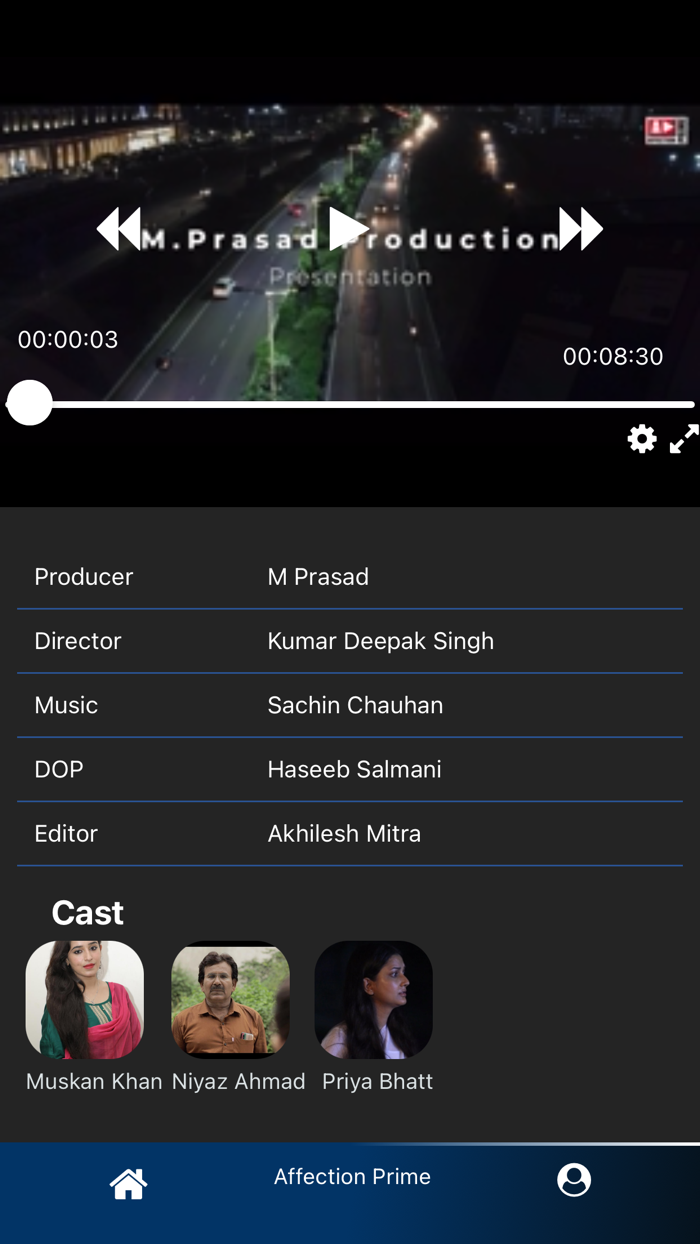Enter fullscreen mode
700x1244 pixels.
tap(684, 439)
